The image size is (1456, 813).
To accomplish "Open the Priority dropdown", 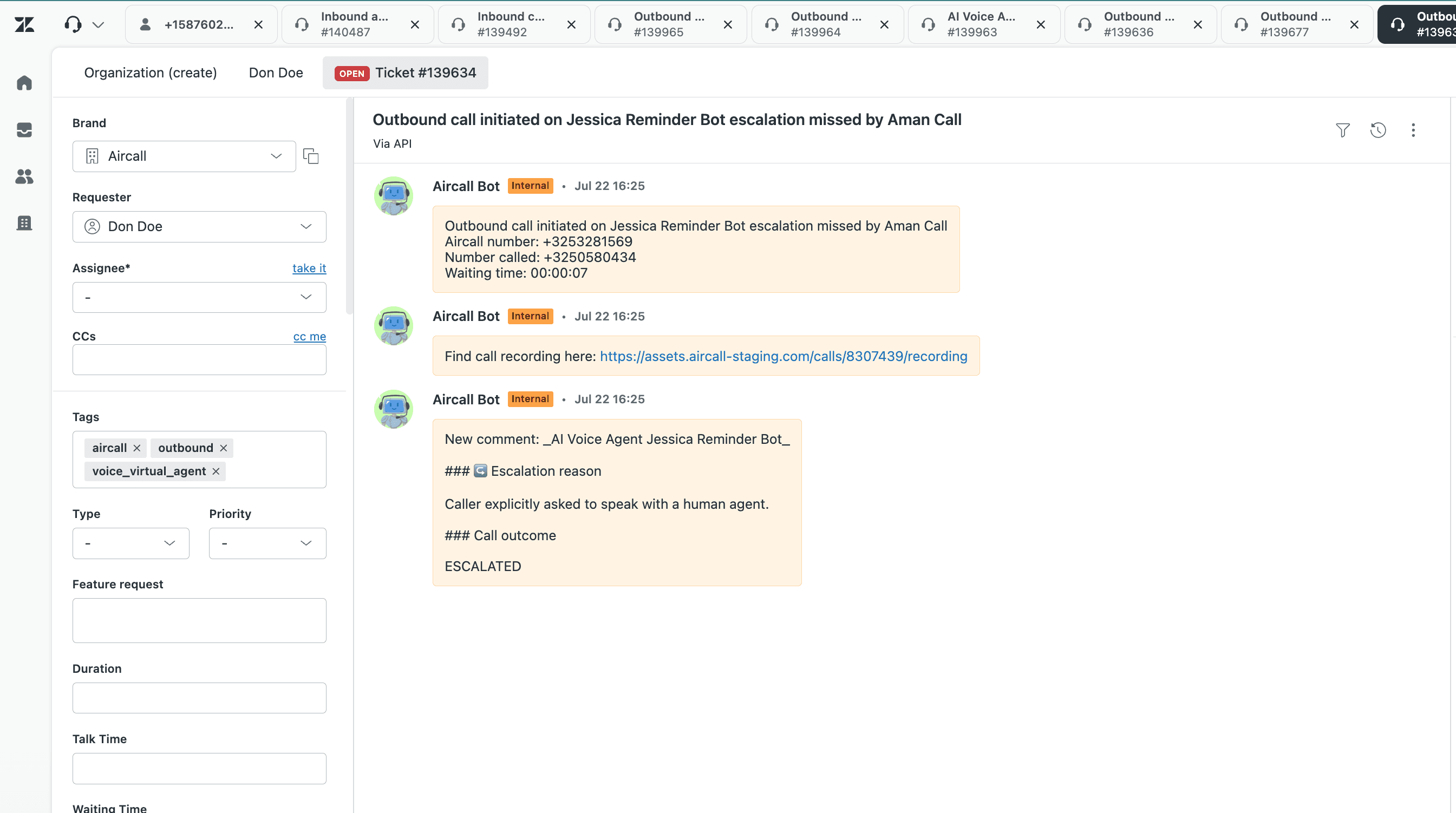I will click(267, 543).
